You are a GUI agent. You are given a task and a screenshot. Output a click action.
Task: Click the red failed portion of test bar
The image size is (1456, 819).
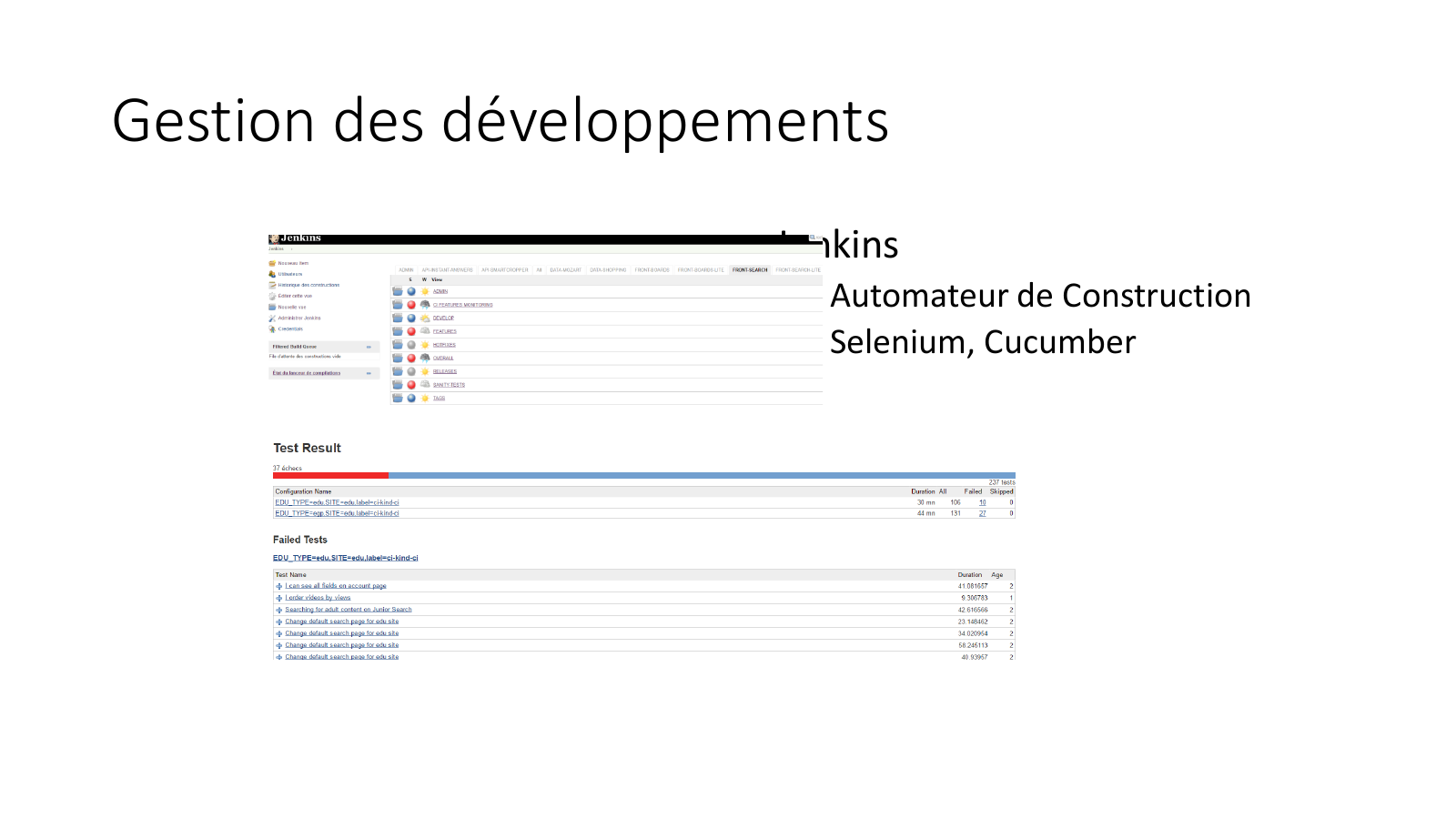click(x=330, y=475)
